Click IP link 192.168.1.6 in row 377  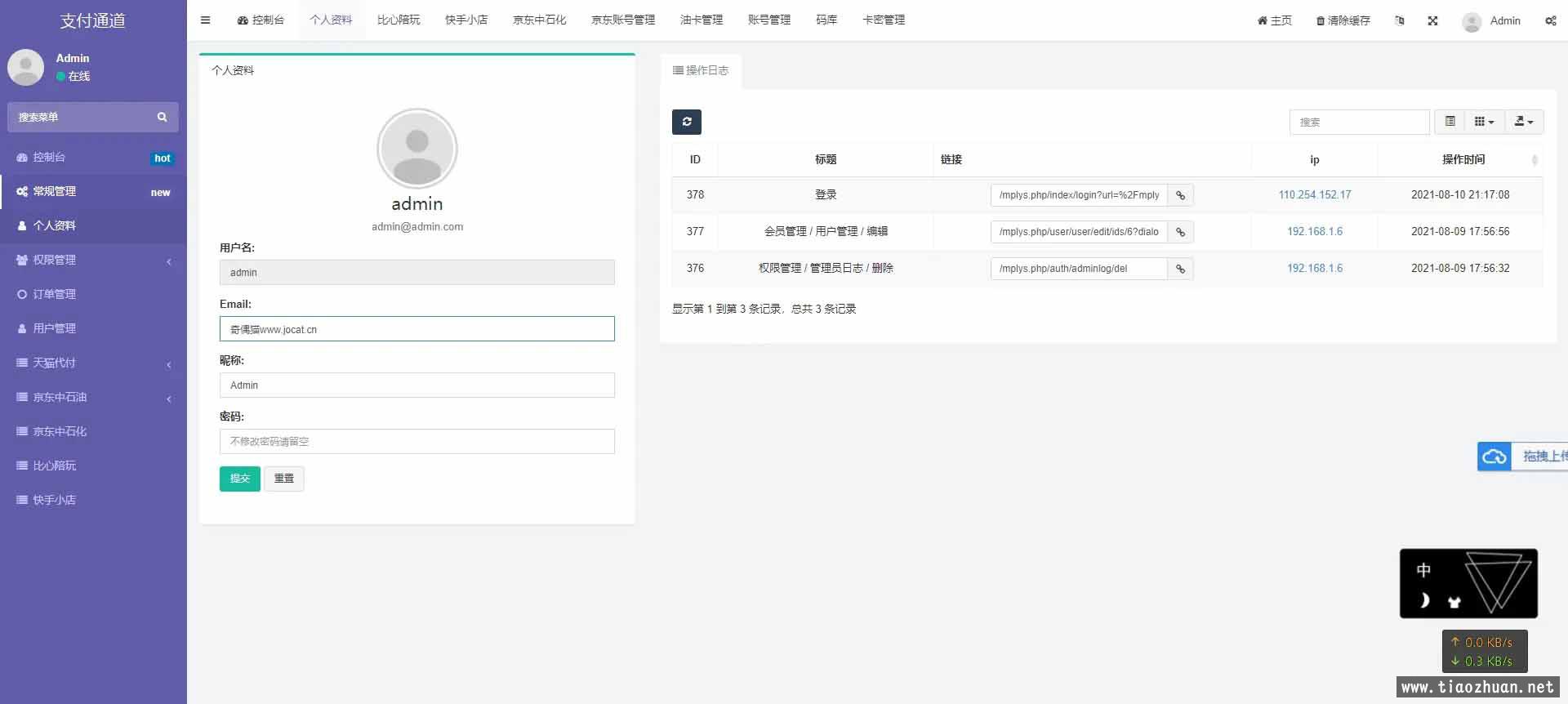pyautogui.click(x=1315, y=232)
